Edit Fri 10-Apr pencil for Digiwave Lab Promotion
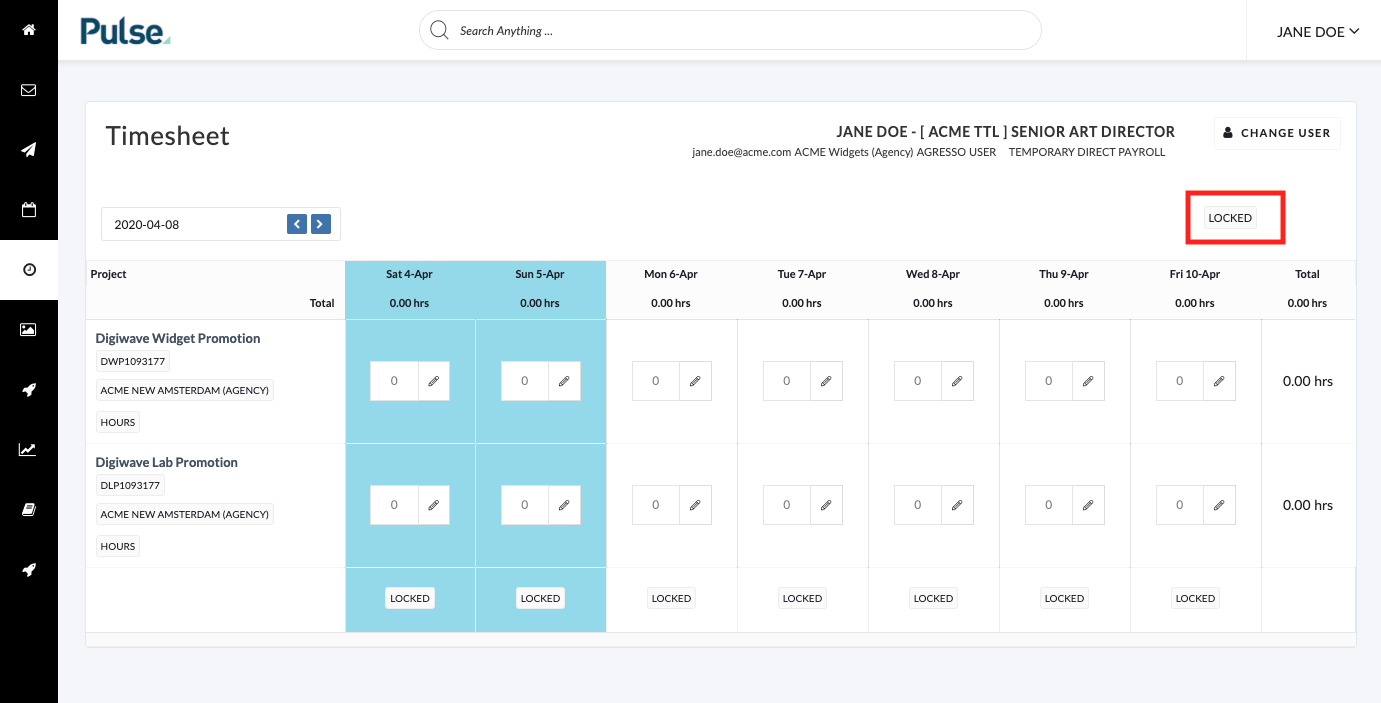This screenshot has width=1381, height=703. pyautogui.click(x=1219, y=505)
